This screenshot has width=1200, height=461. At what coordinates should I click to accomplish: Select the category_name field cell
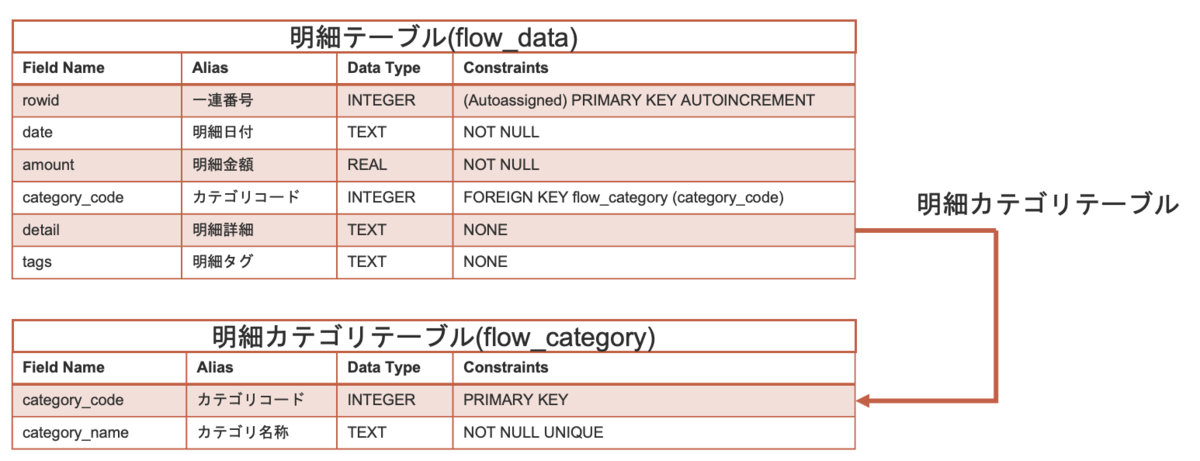[x=99, y=433]
